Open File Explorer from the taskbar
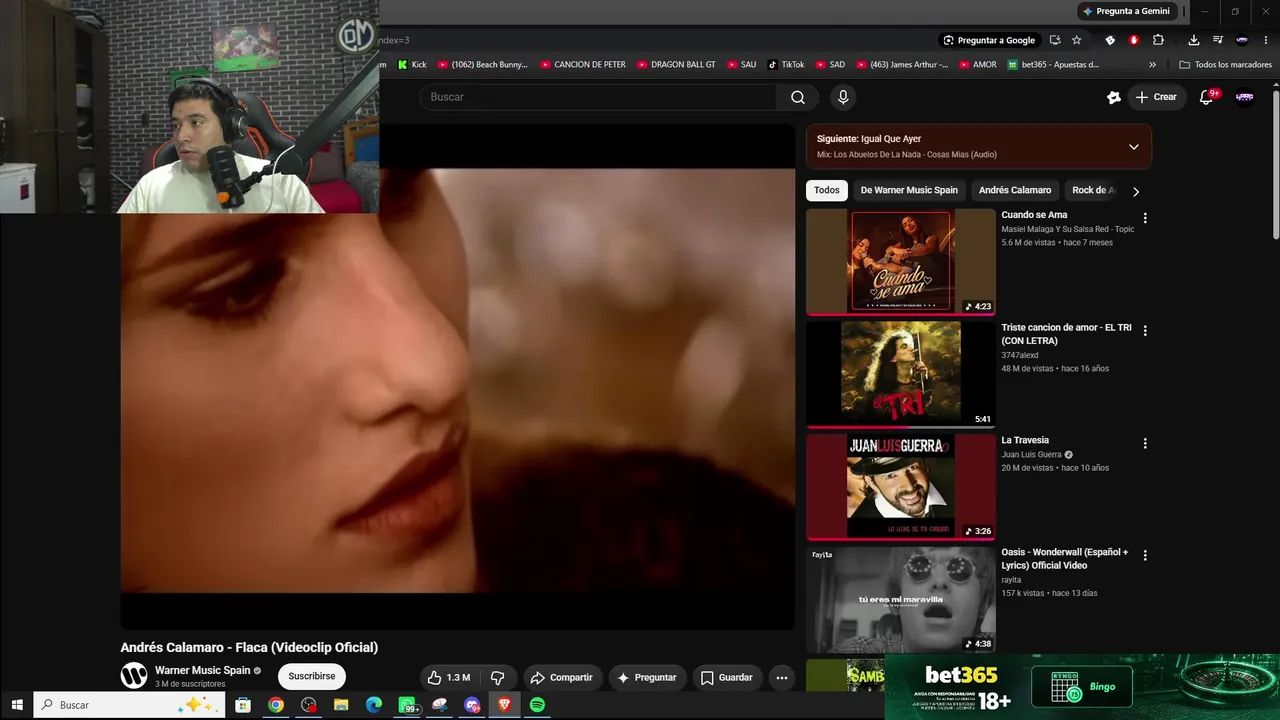This screenshot has height=720, width=1280. pos(341,705)
